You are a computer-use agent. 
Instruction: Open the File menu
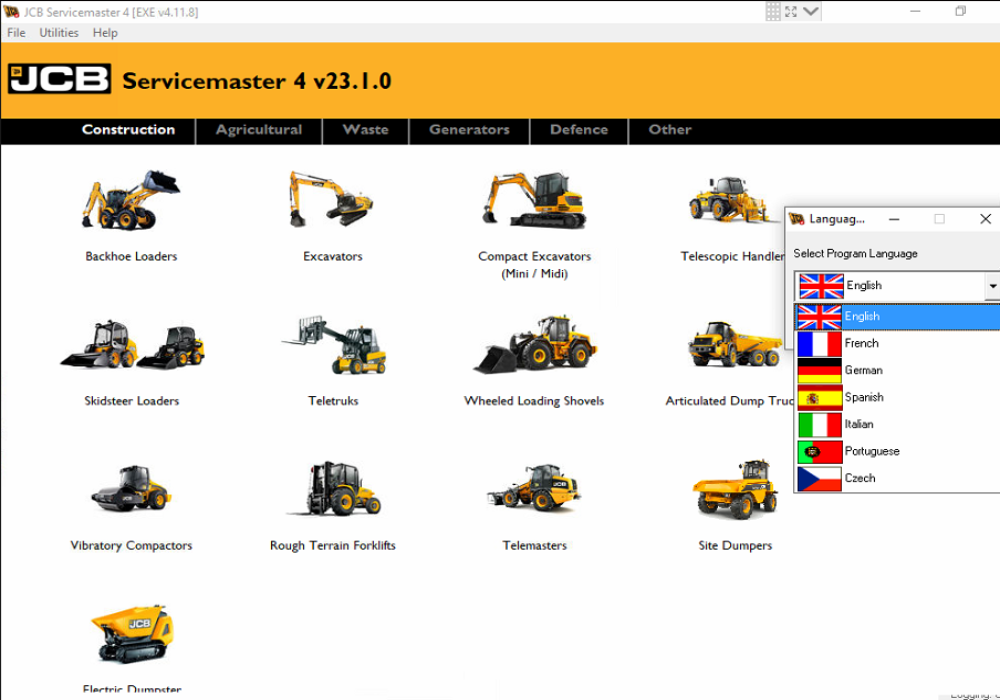point(16,33)
